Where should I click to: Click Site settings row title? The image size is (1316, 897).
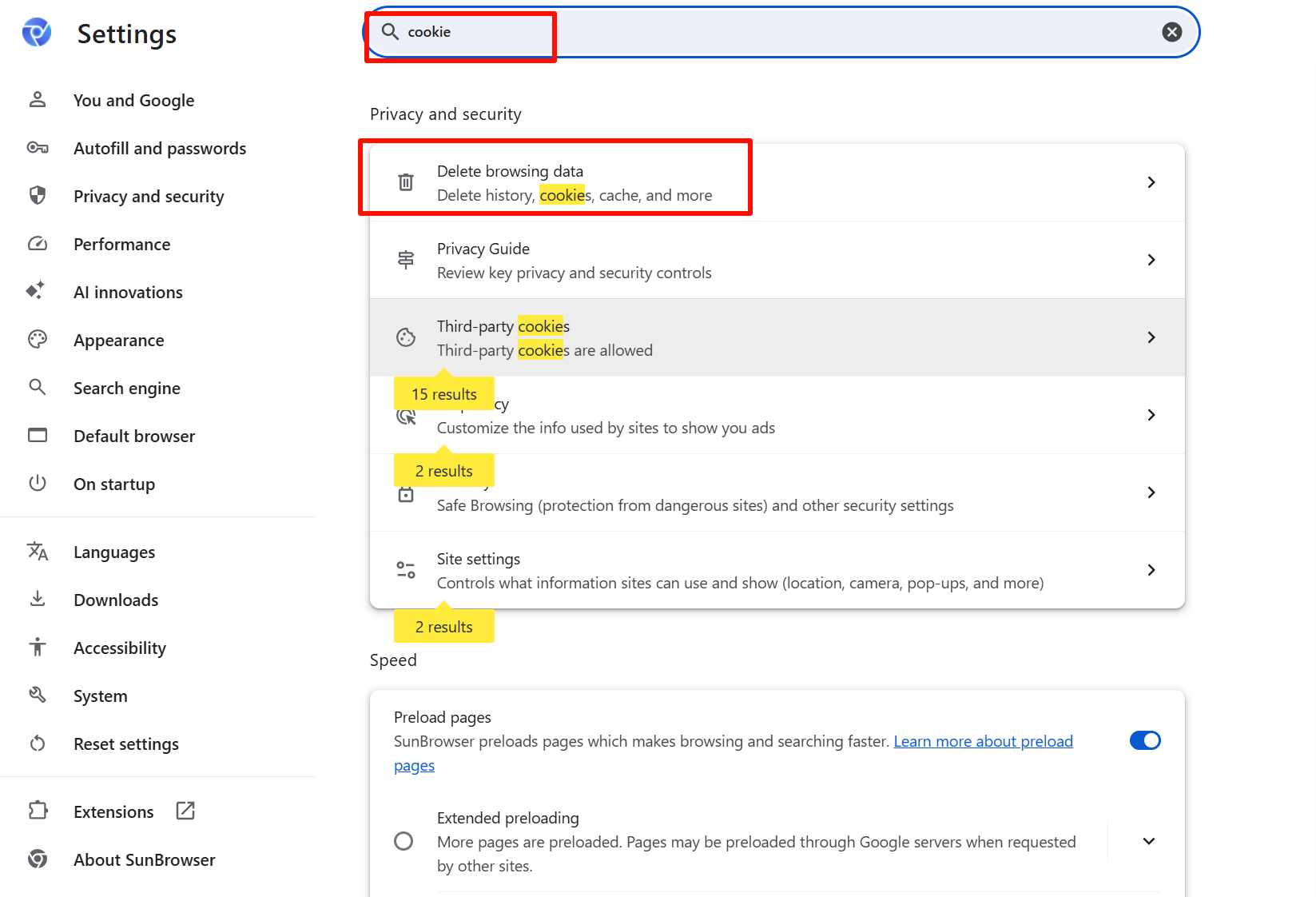coord(479,559)
